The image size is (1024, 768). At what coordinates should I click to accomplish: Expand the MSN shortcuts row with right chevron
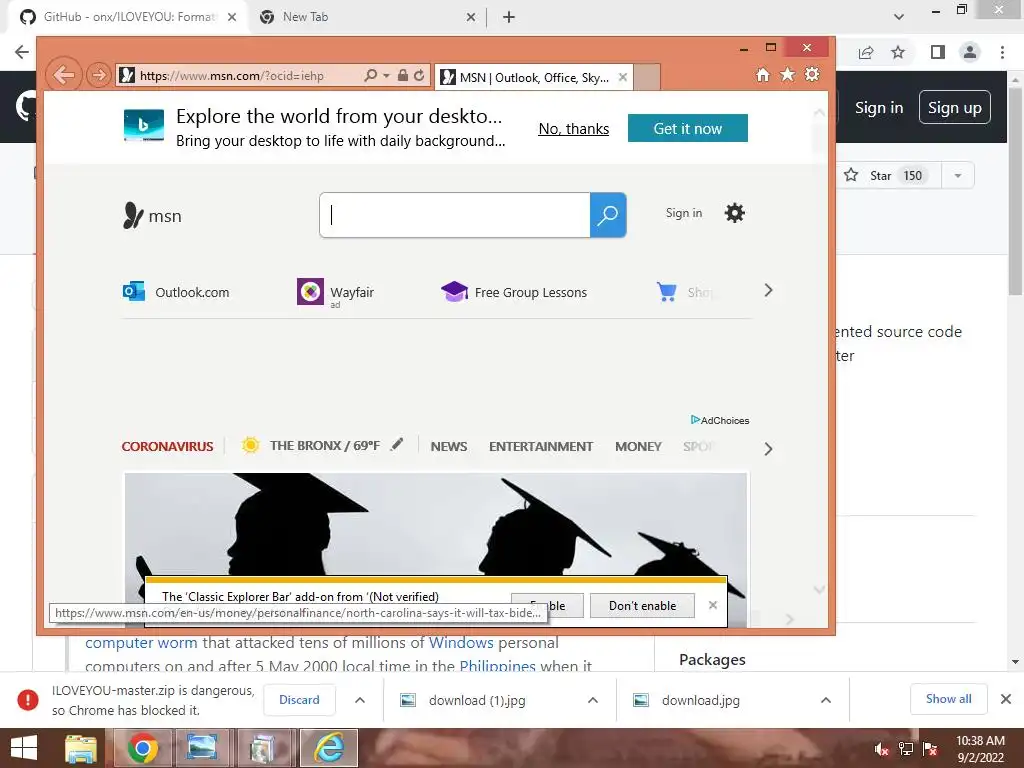click(x=768, y=291)
